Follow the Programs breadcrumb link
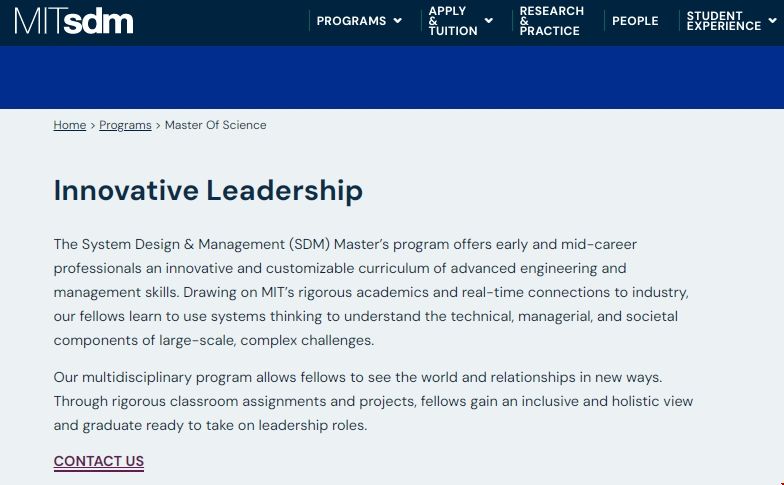 [125, 125]
